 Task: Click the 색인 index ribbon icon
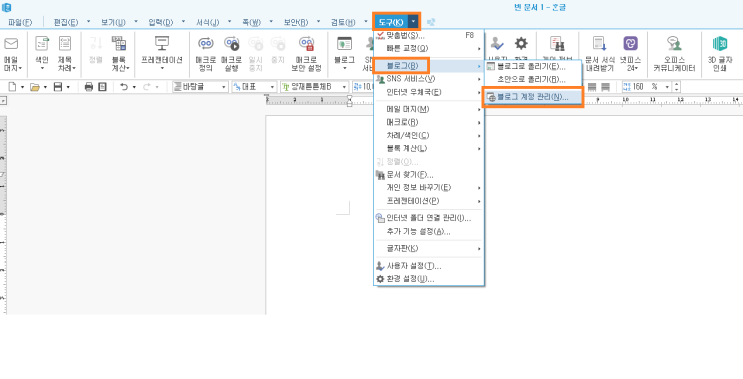42,44
